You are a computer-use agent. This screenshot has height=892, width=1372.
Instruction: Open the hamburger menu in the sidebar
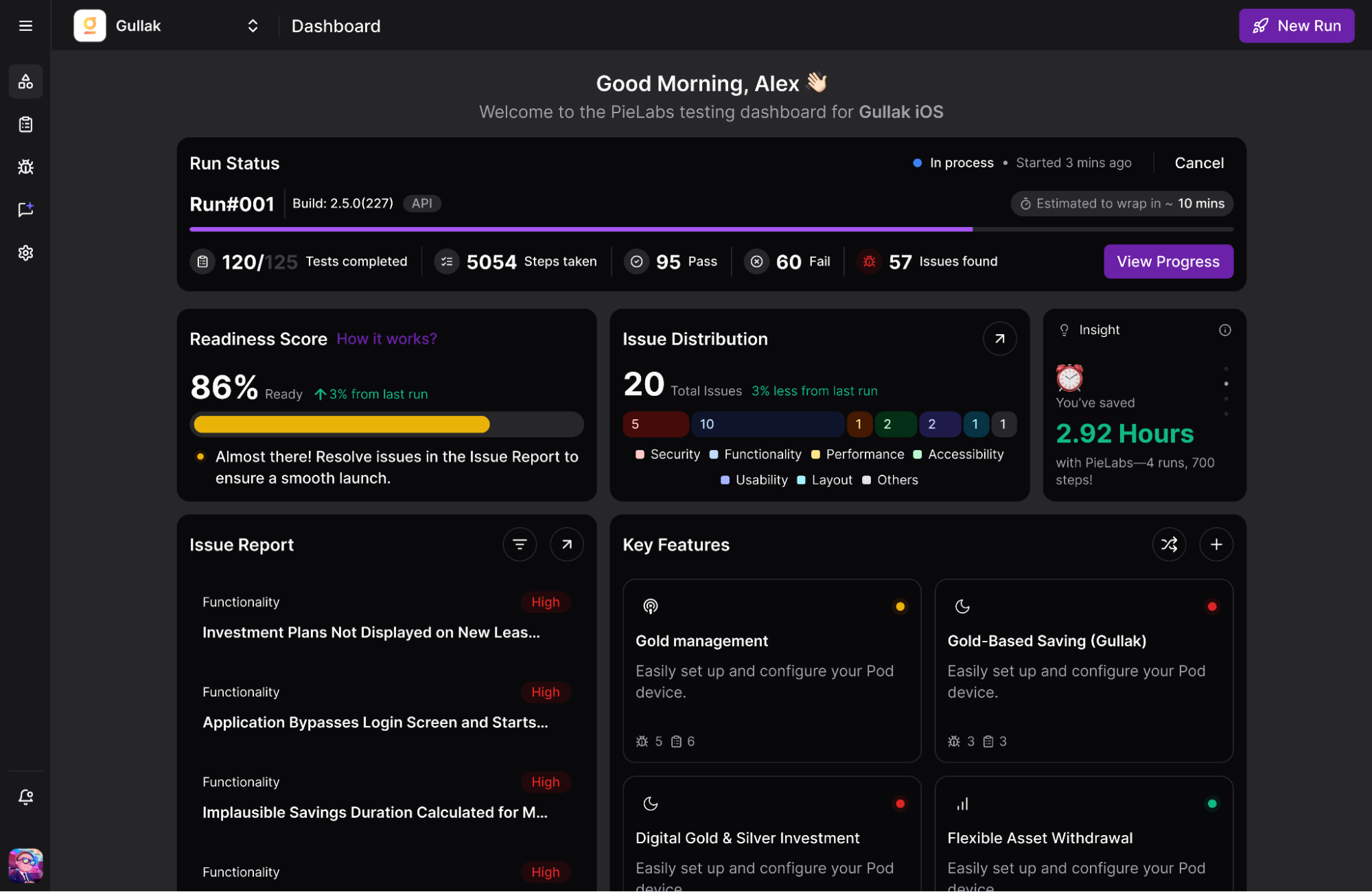pyautogui.click(x=25, y=26)
